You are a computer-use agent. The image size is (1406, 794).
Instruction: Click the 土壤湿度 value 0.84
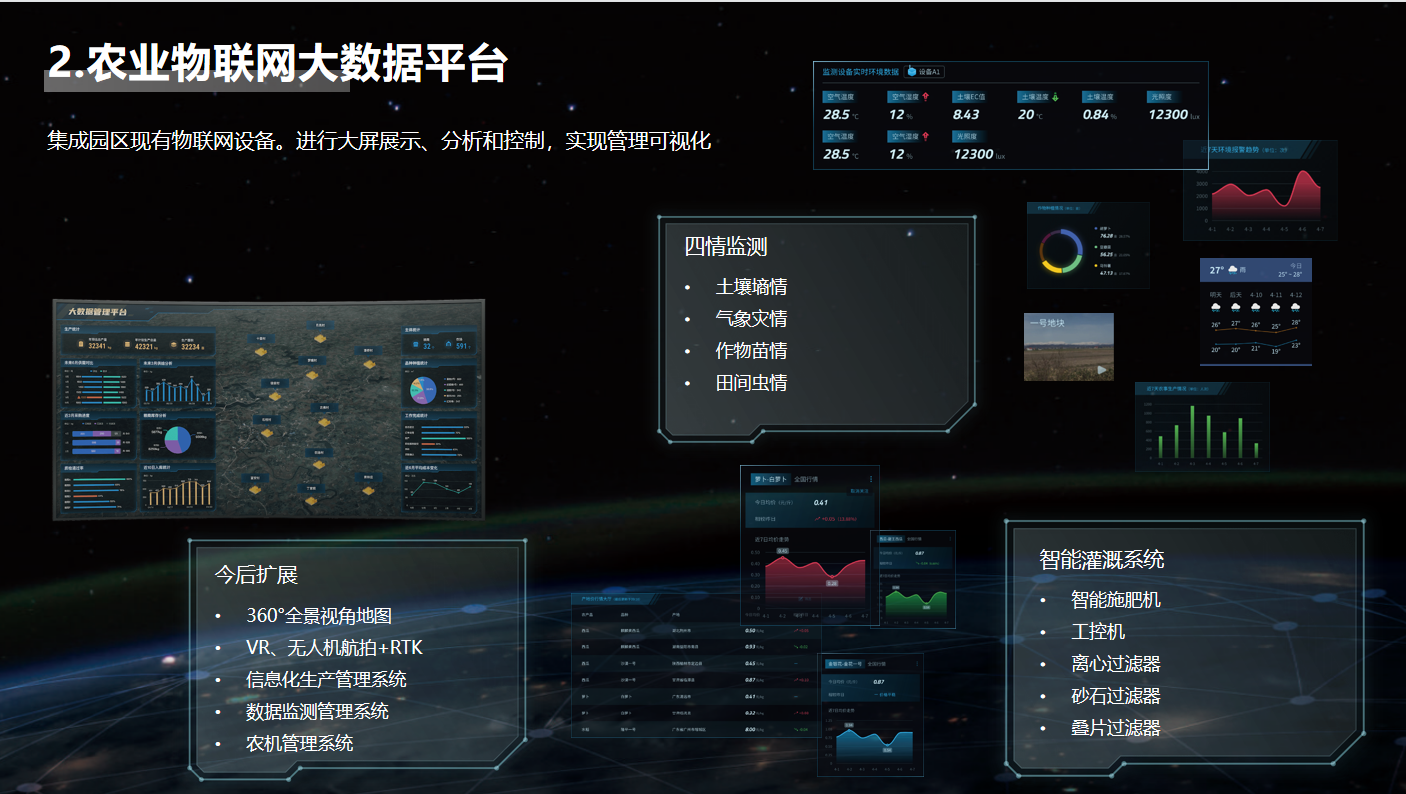click(x=1095, y=115)
